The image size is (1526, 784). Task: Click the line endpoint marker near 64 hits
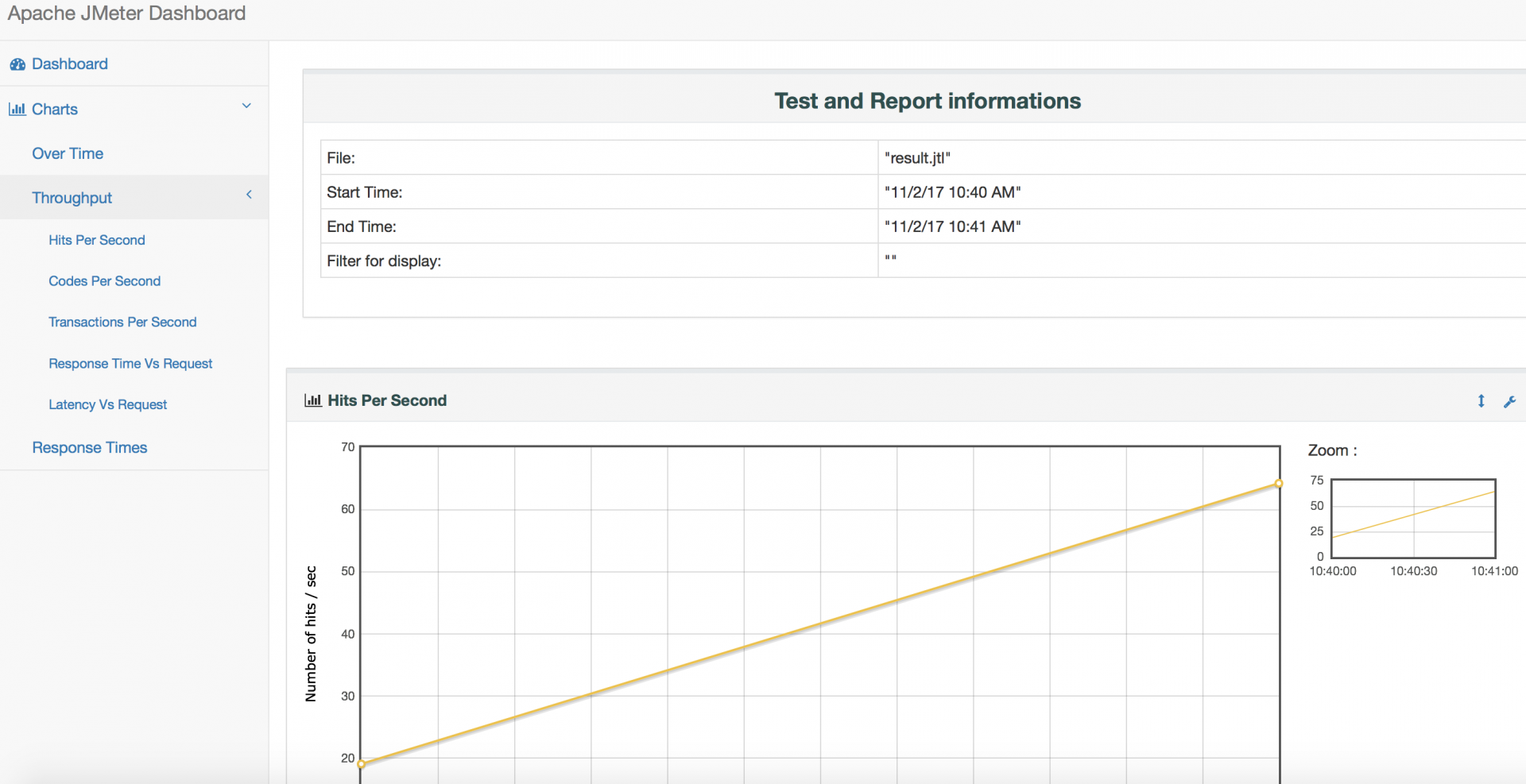1279,484
